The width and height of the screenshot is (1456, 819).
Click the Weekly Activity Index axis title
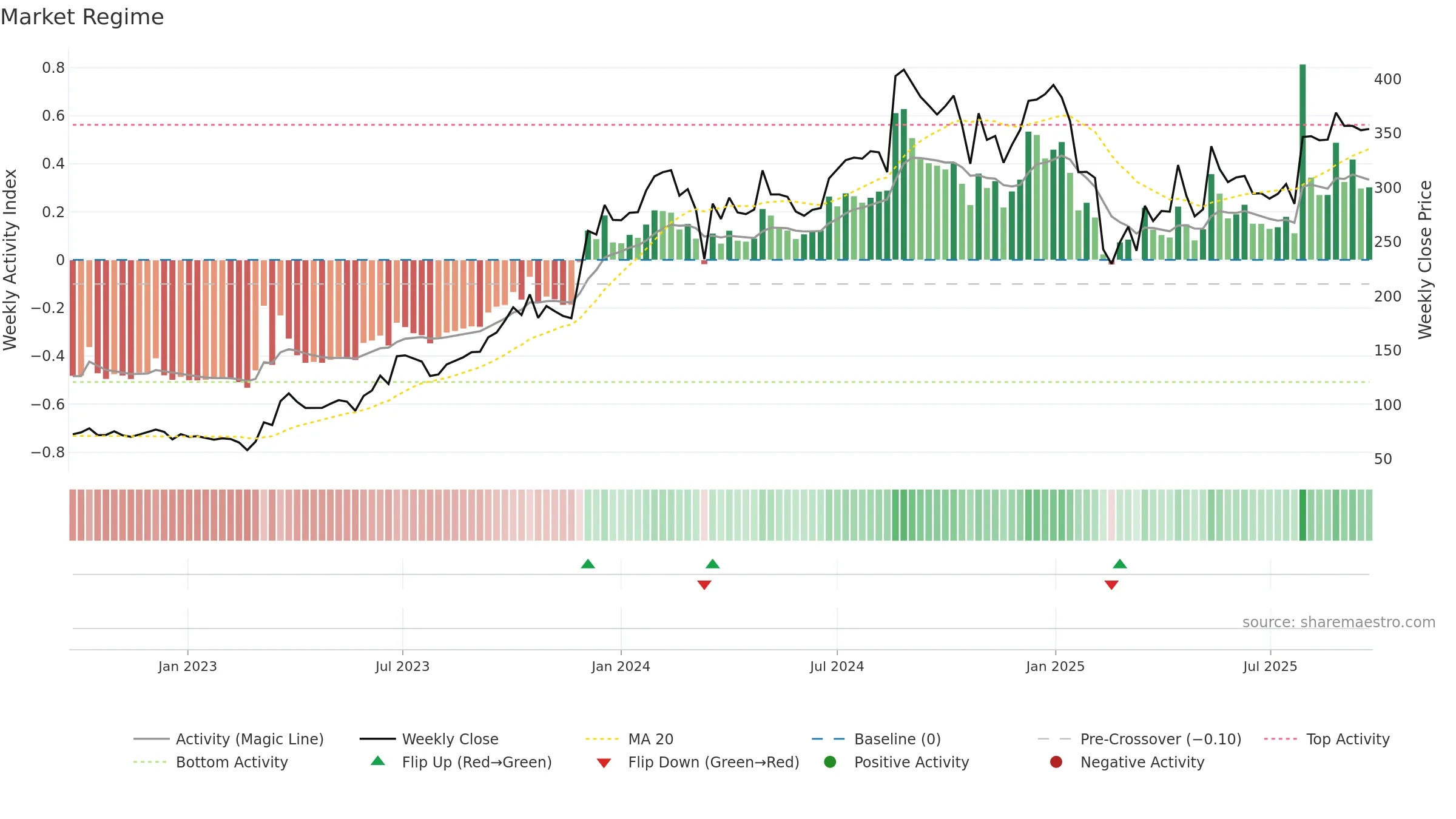click(10, 260)
